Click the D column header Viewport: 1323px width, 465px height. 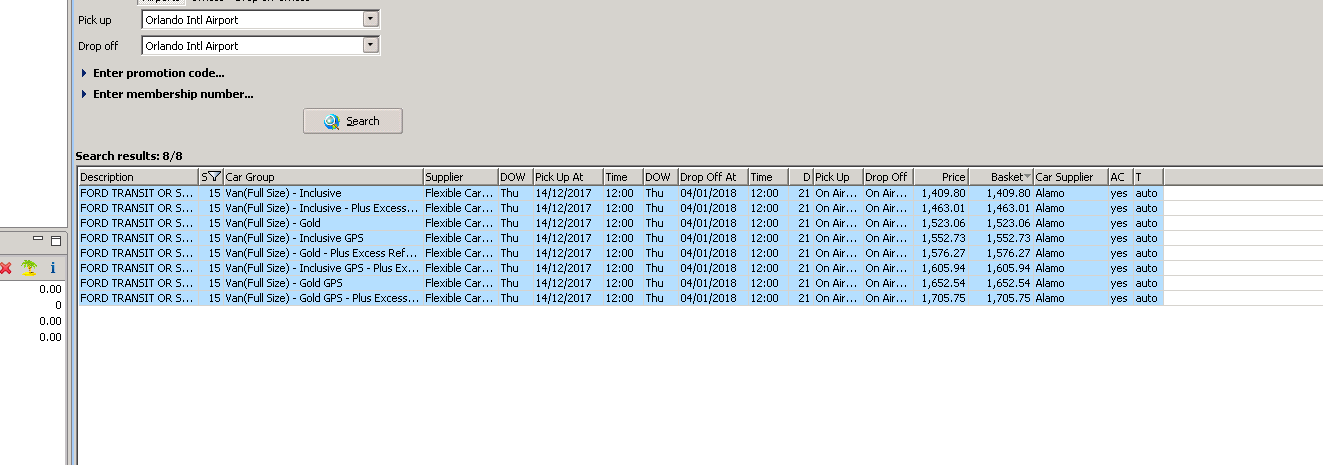click(800, 177)
